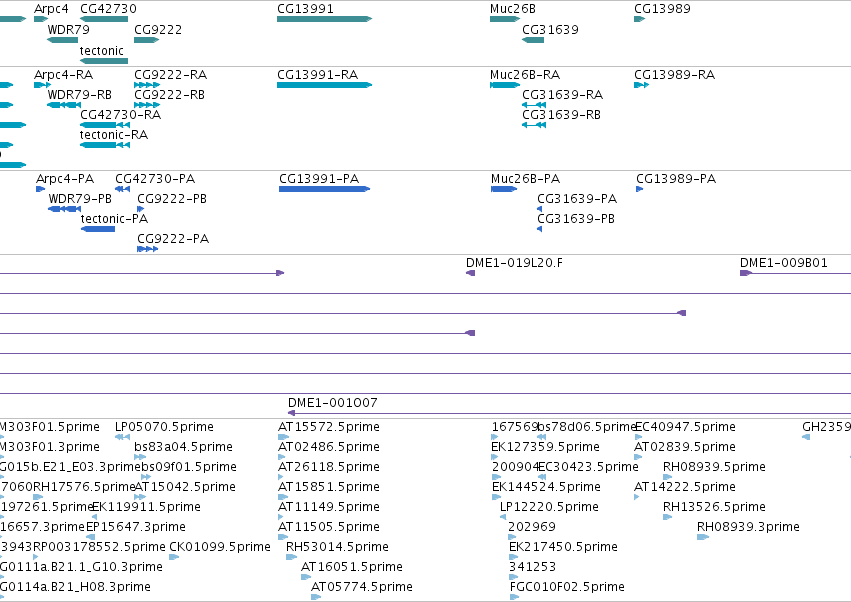Select the CG31639-RA transcript label
851x602 pixels.
tap(562, 94)
